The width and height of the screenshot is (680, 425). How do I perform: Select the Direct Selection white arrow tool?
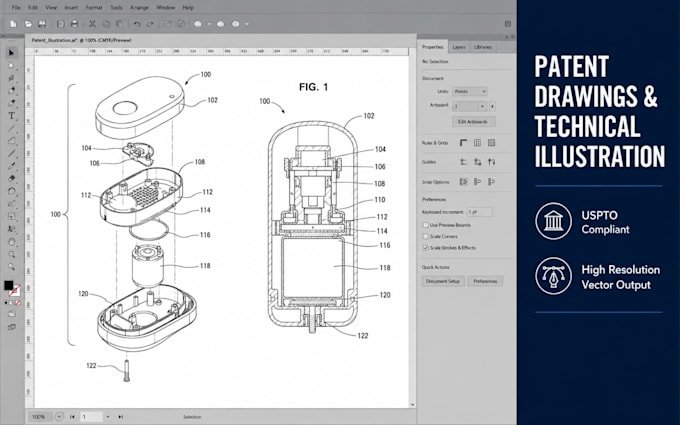point(12,66)
